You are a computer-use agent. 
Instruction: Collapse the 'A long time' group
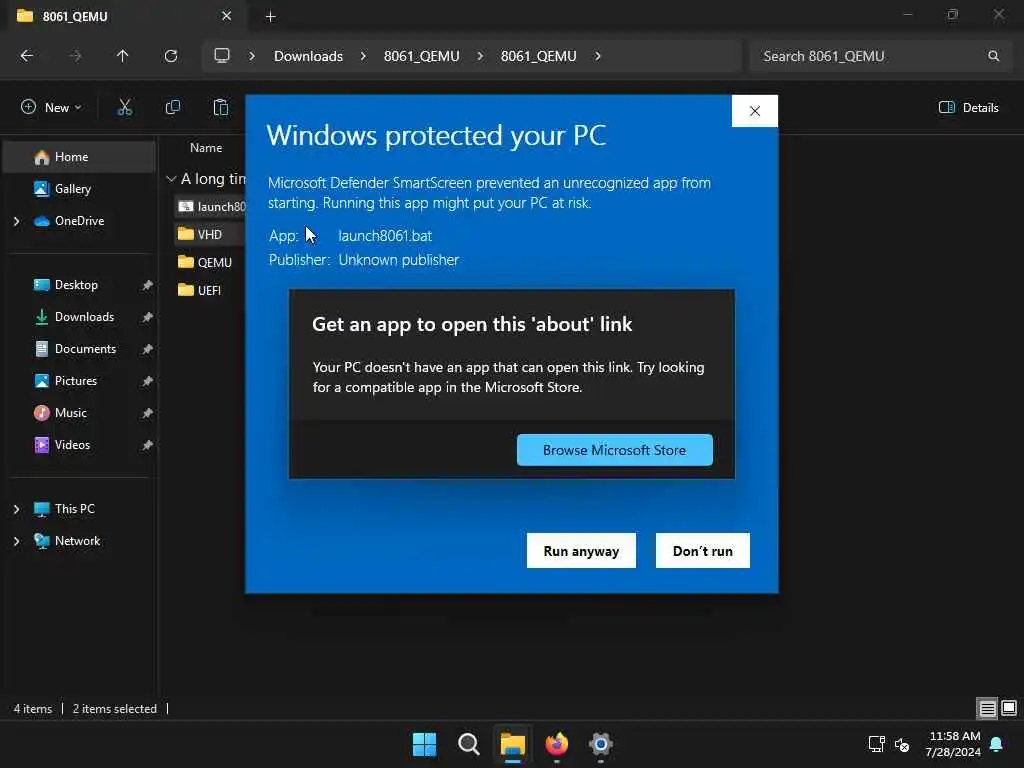point(171,178)
